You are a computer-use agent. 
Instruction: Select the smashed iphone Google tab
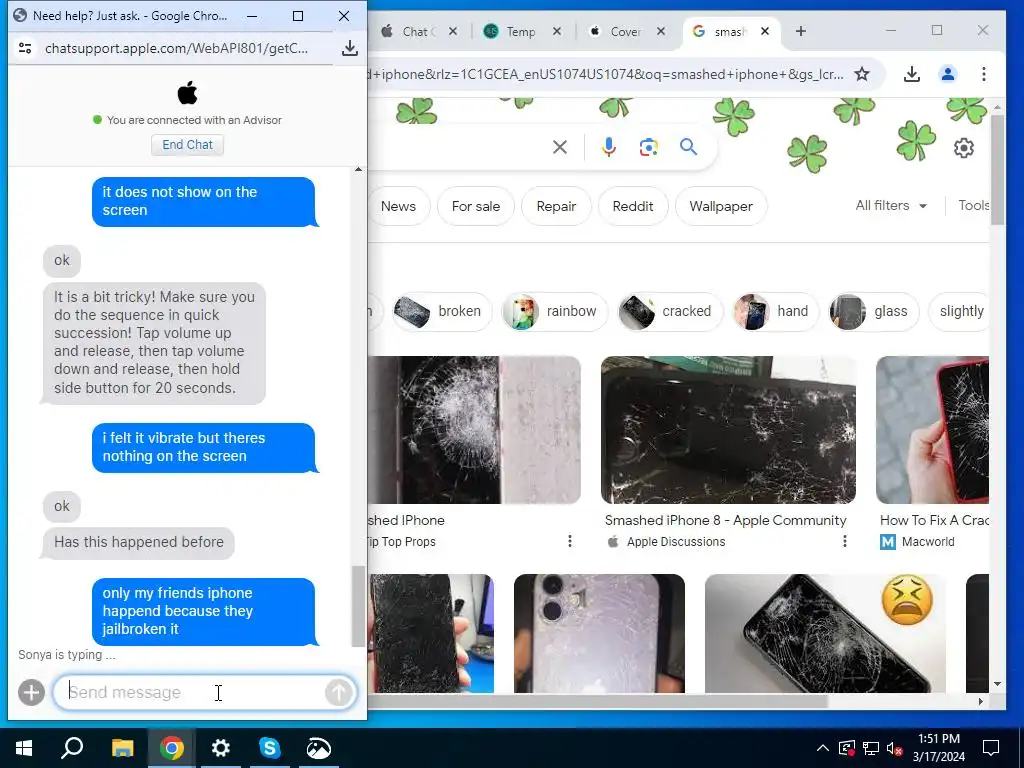pos(729,31)
